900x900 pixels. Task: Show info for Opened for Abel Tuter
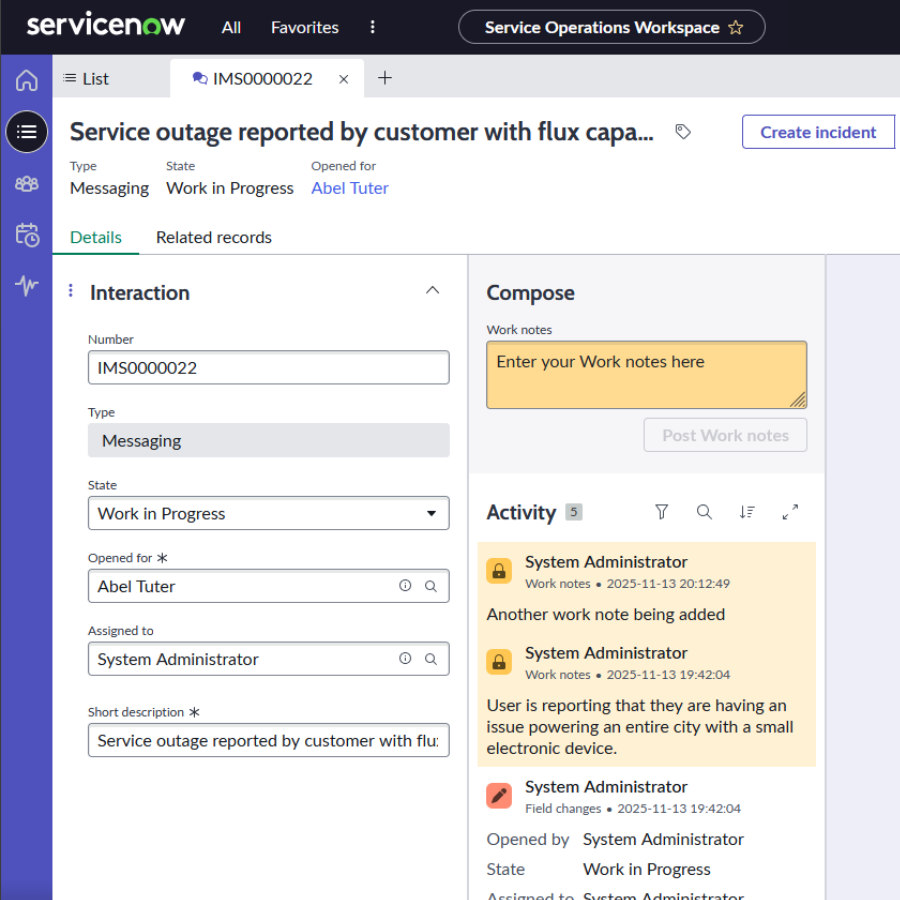point(405,585)
